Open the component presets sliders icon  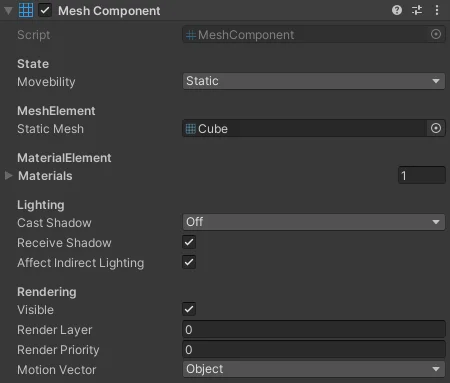[x=417, y=10]
